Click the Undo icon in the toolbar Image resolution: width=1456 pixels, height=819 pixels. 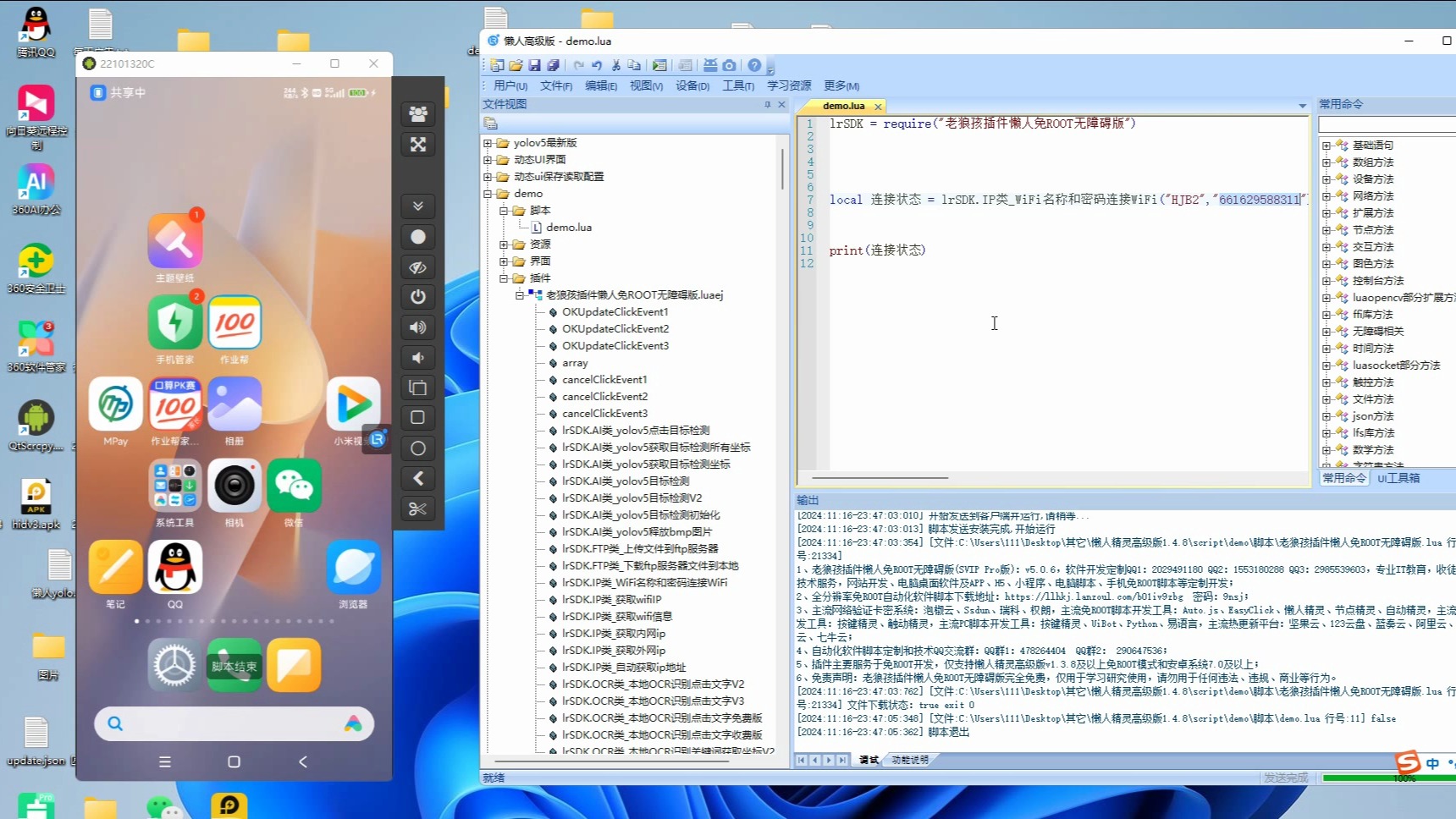[598, 65]
